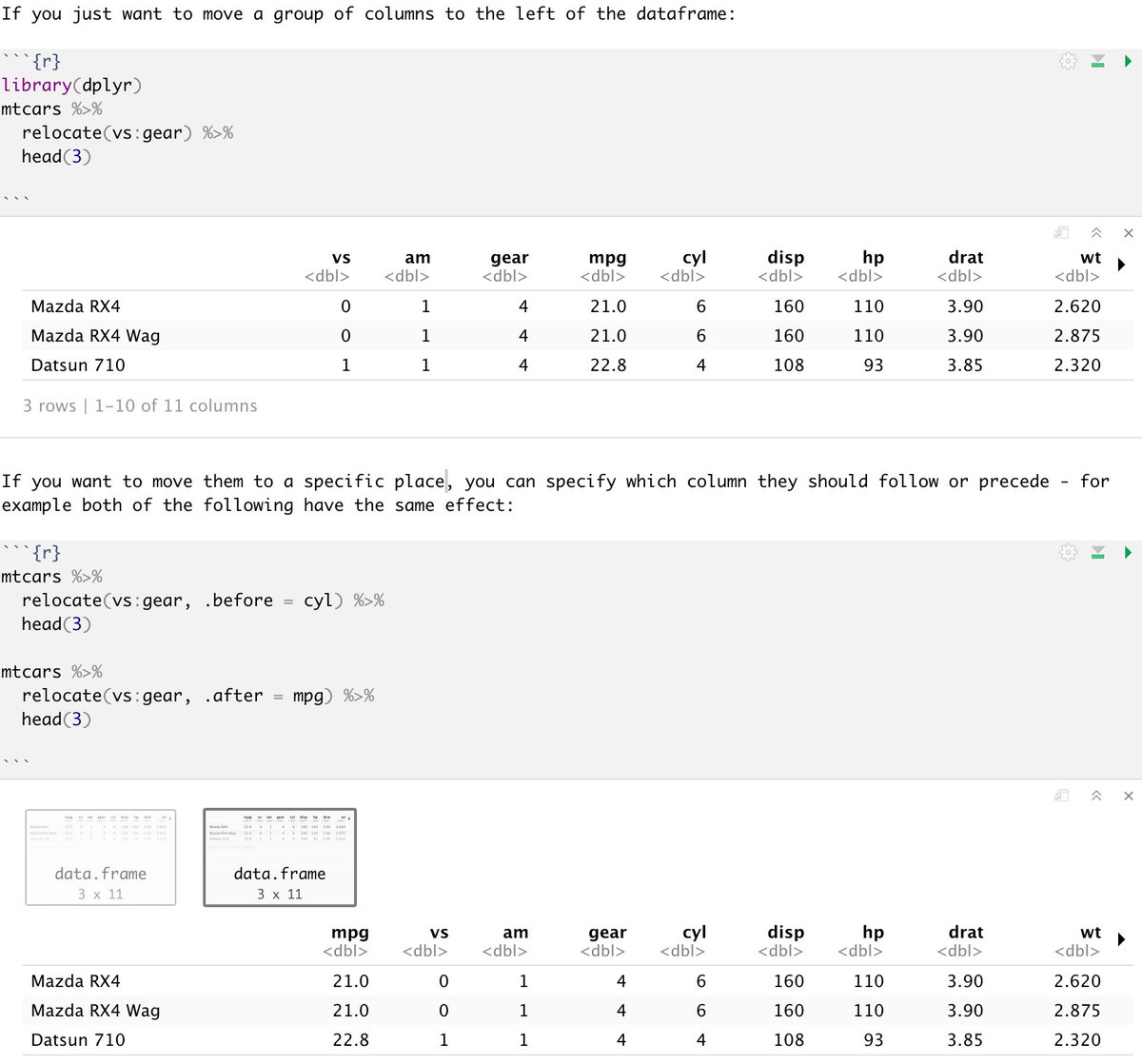This screenshot has width=1142, height=1064.
Task: Show next columns arrow in mpg-first table
Action: pos(1121,939)
